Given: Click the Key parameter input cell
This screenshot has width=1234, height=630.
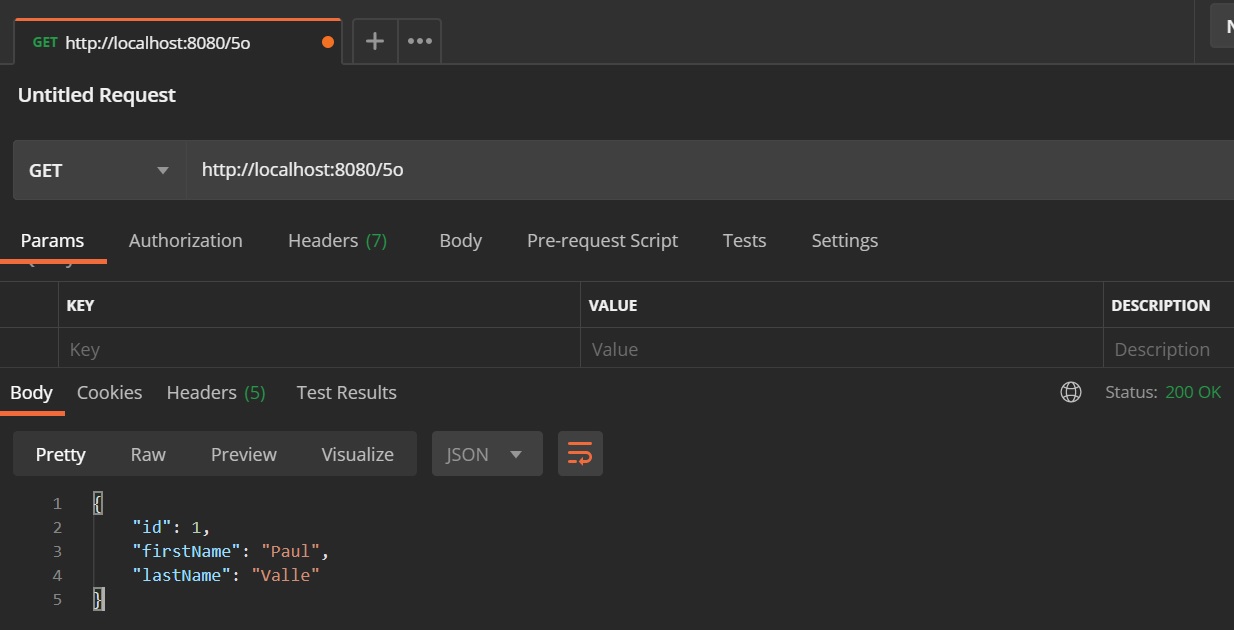Looking at the screenshot, I should 318,349.
